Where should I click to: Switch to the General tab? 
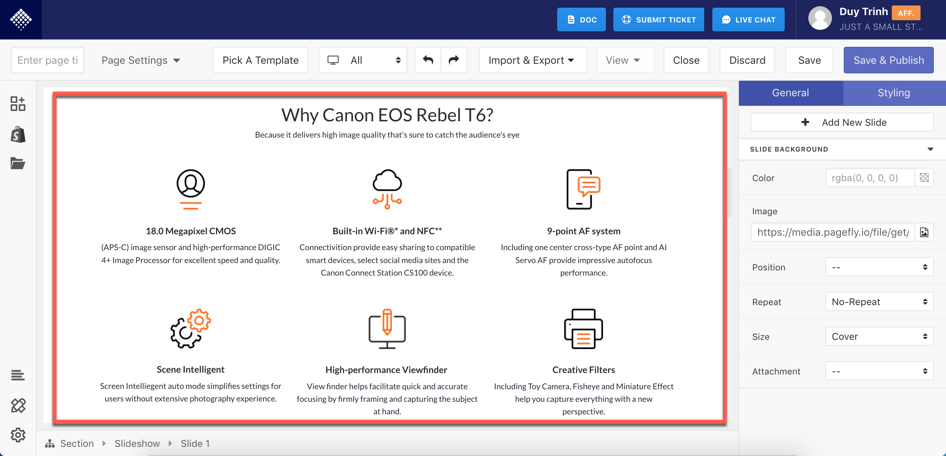tap(790, 93)
